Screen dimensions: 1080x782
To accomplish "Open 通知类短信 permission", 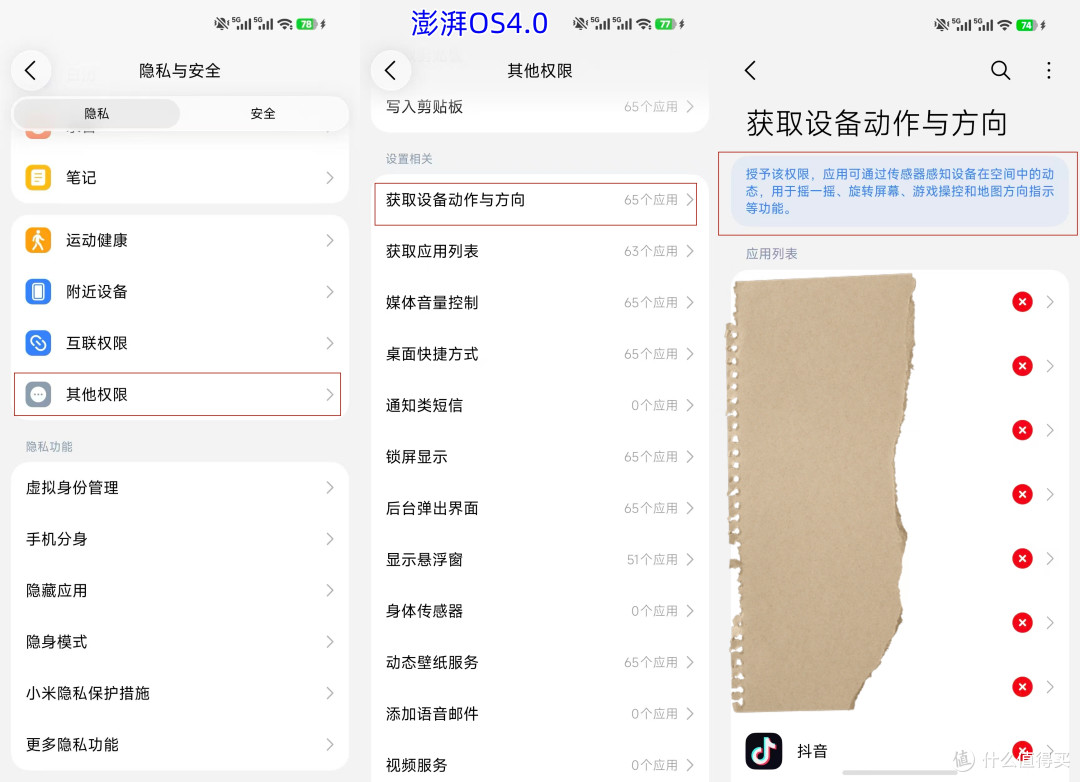I will click(x=540, y=406).
